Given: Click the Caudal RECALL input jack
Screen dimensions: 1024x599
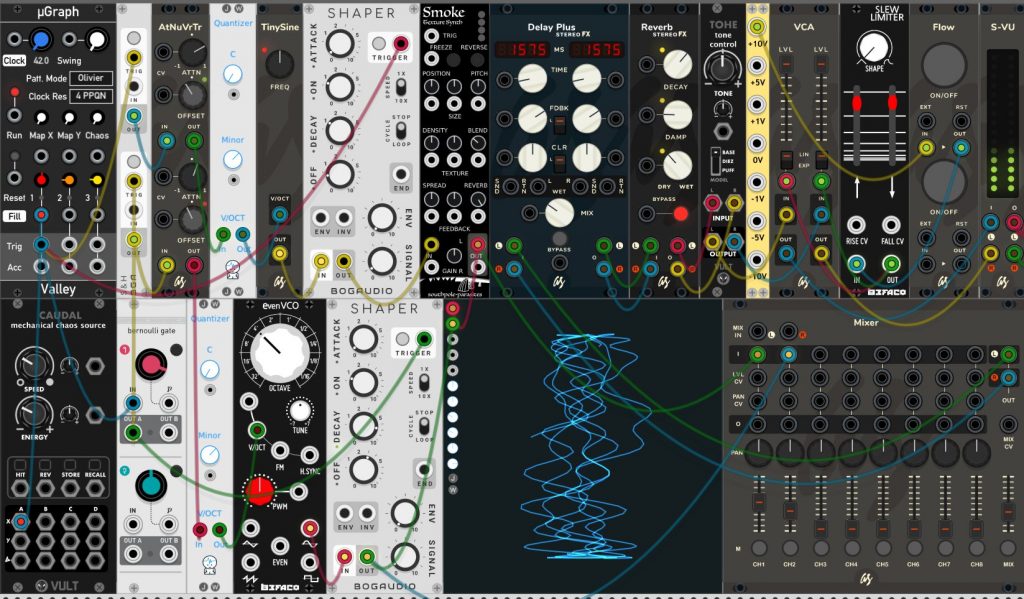Looking at the screenshot, I should [95, 489].
